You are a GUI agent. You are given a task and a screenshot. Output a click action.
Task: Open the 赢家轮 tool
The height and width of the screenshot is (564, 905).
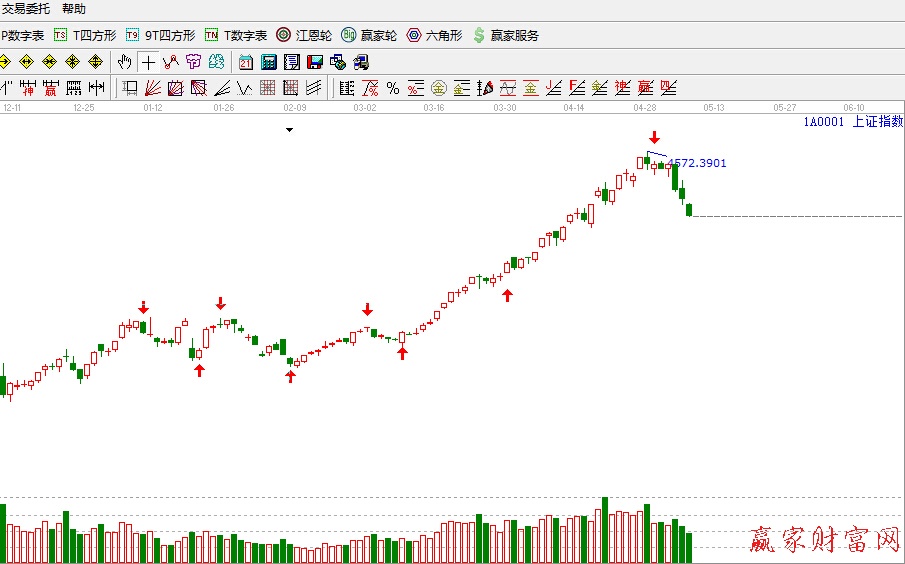pyautogui.click(x=369, y=35)
